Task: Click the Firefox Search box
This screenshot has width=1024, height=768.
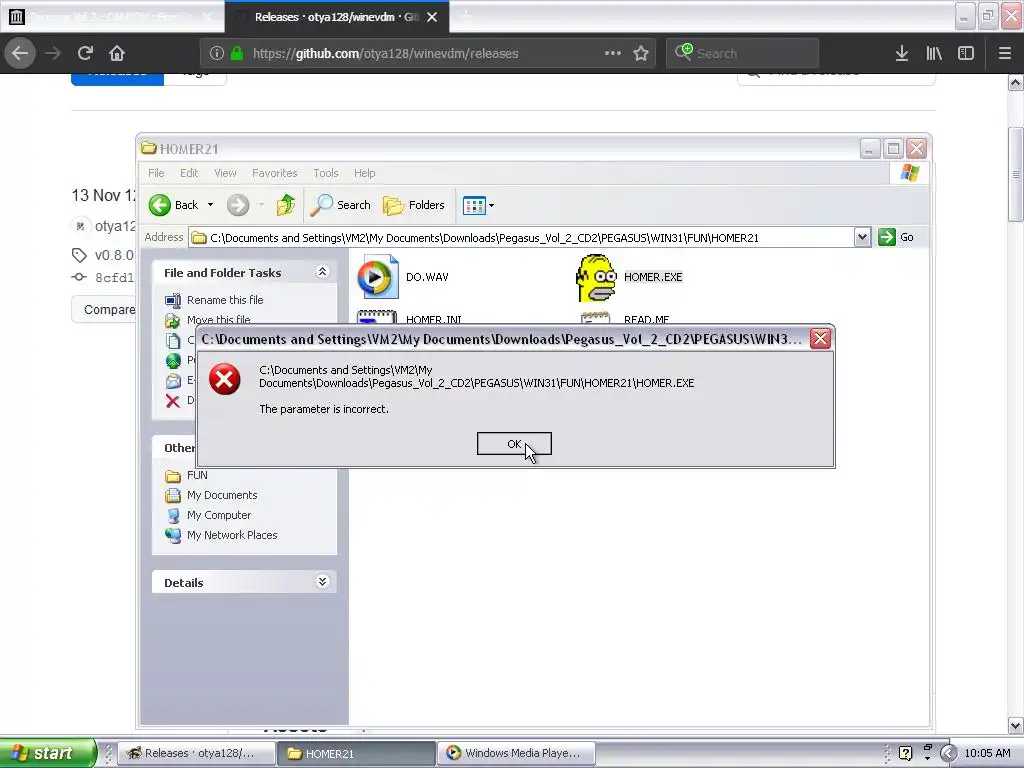Action: [x=743, y=53]
